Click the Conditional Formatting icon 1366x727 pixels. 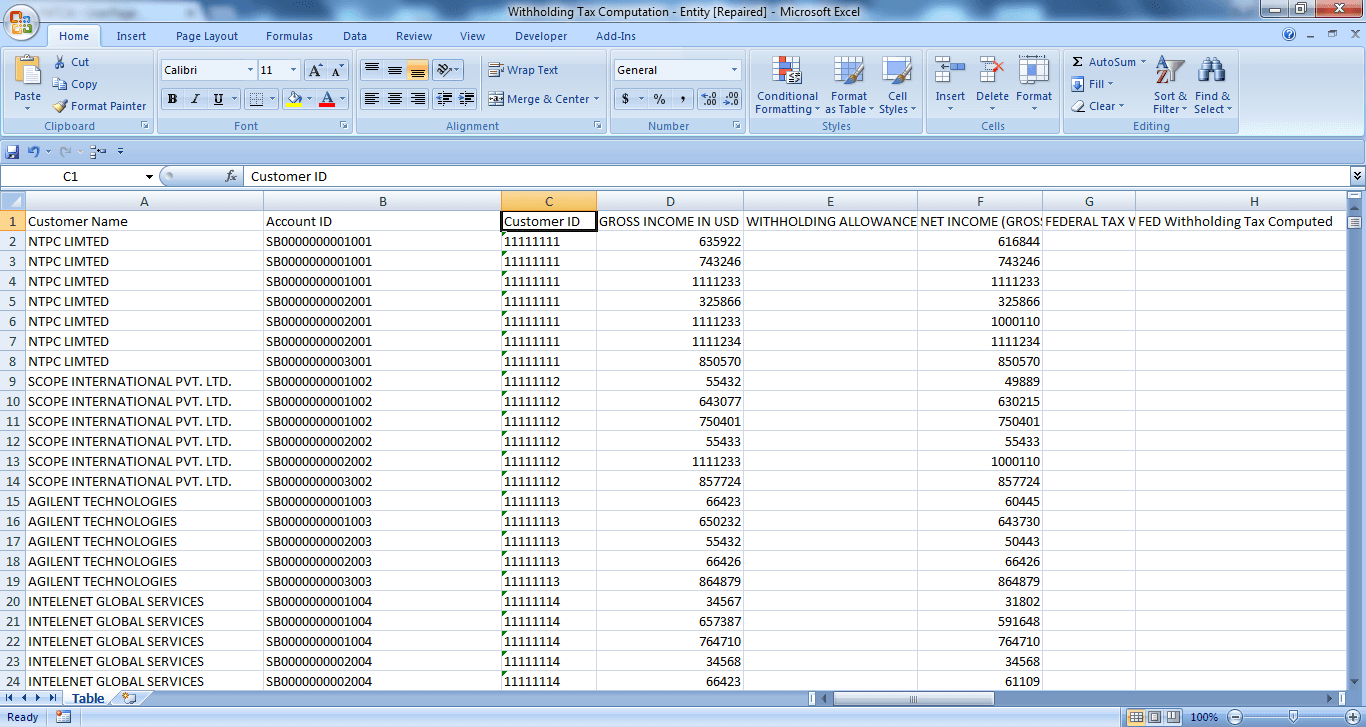pyautogui.click(x=787, y=71)
